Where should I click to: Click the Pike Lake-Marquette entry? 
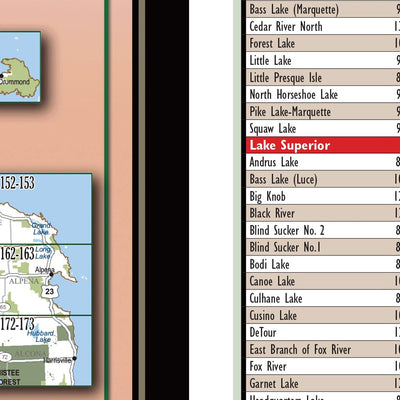[323, 111]
